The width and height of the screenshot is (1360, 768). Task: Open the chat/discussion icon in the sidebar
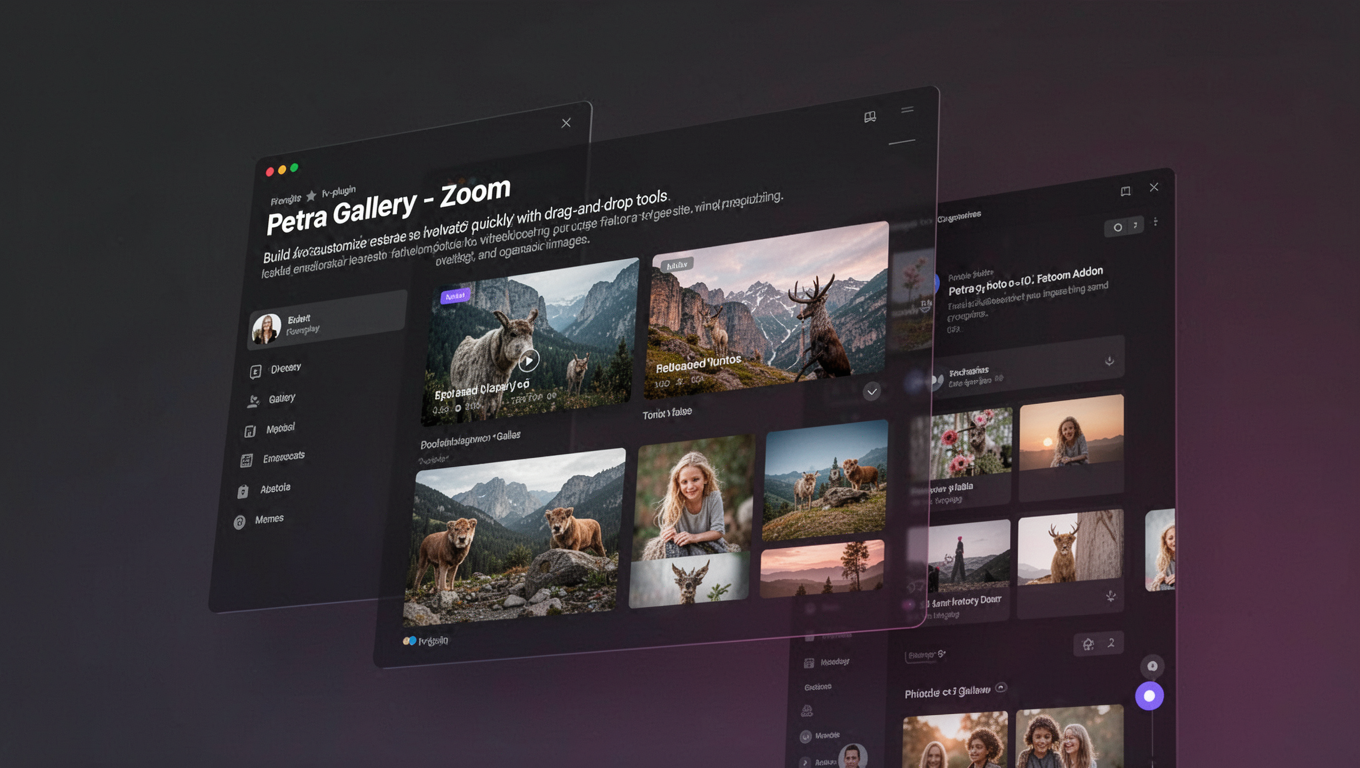(254, 370)
